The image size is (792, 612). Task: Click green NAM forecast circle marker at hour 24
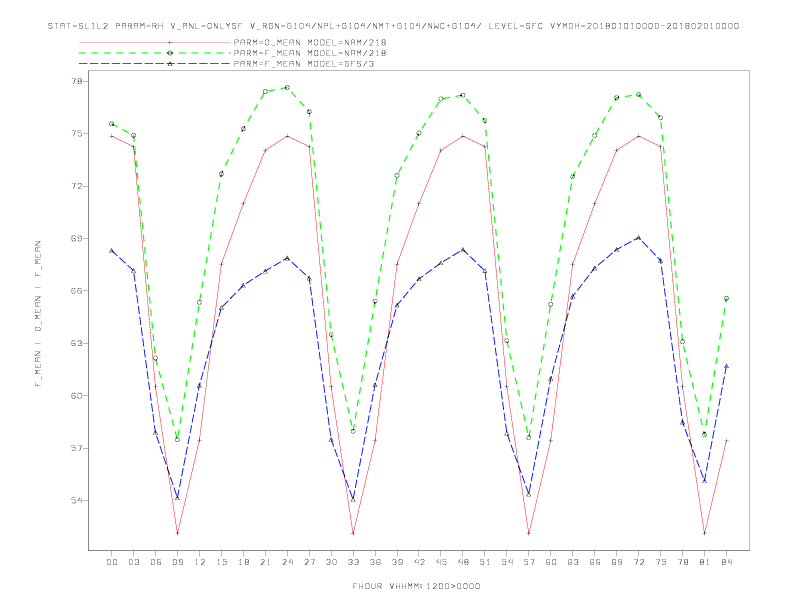[x=287, y=87]
